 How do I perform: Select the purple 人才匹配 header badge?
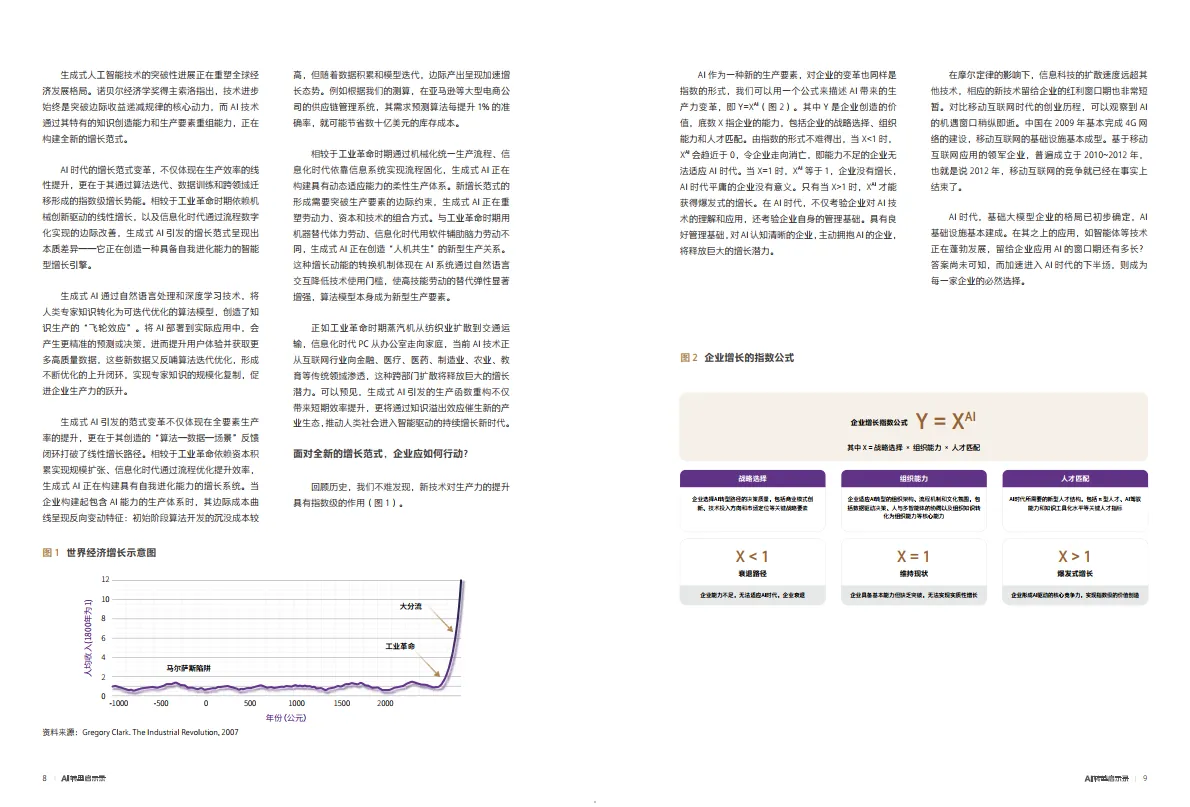point(1078,479)
